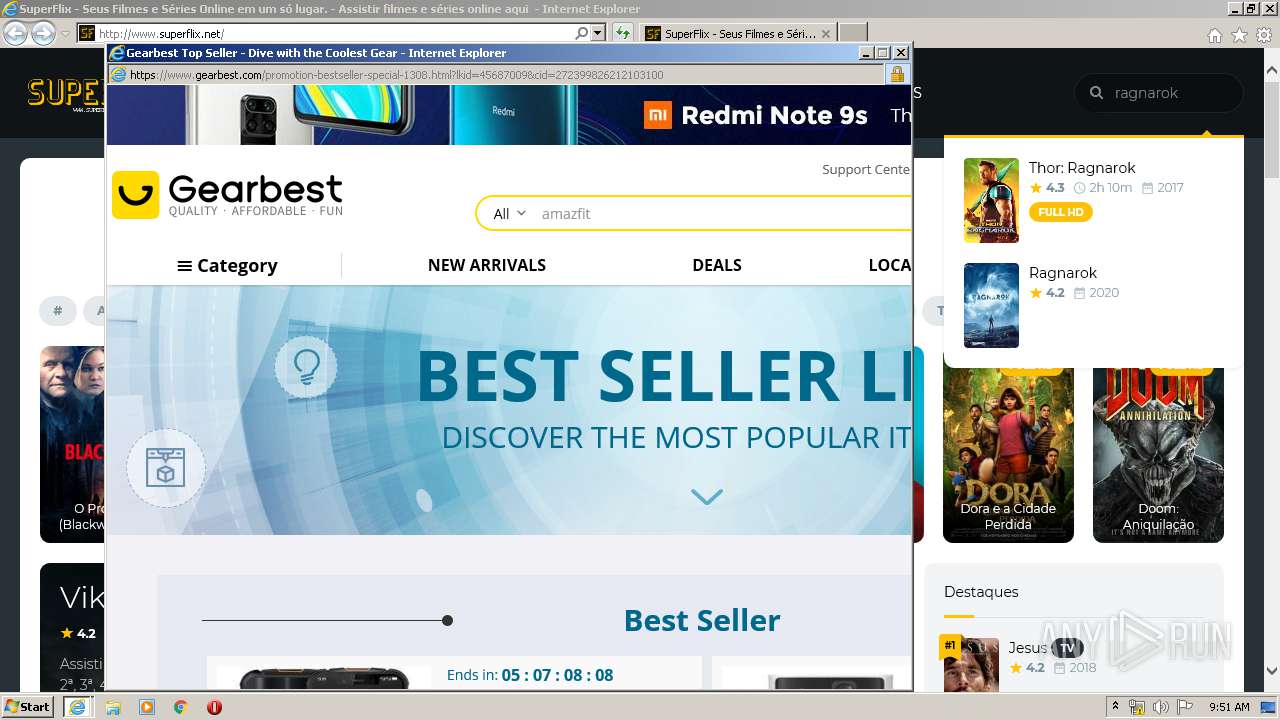Open the media player taskbar icon

click(x=147, y=707)
